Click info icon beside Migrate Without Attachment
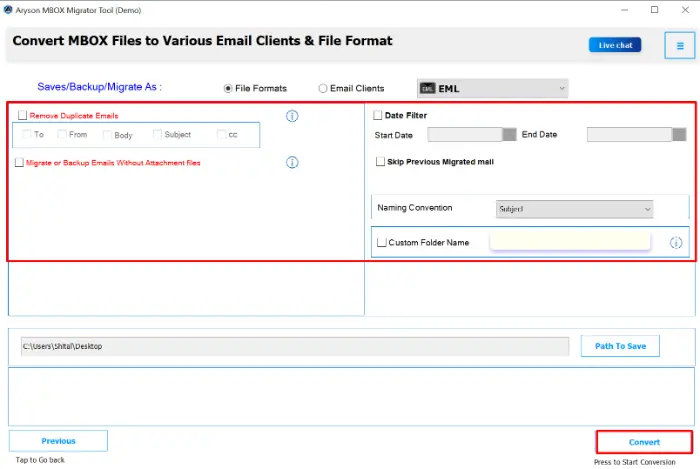 point(292,162)
